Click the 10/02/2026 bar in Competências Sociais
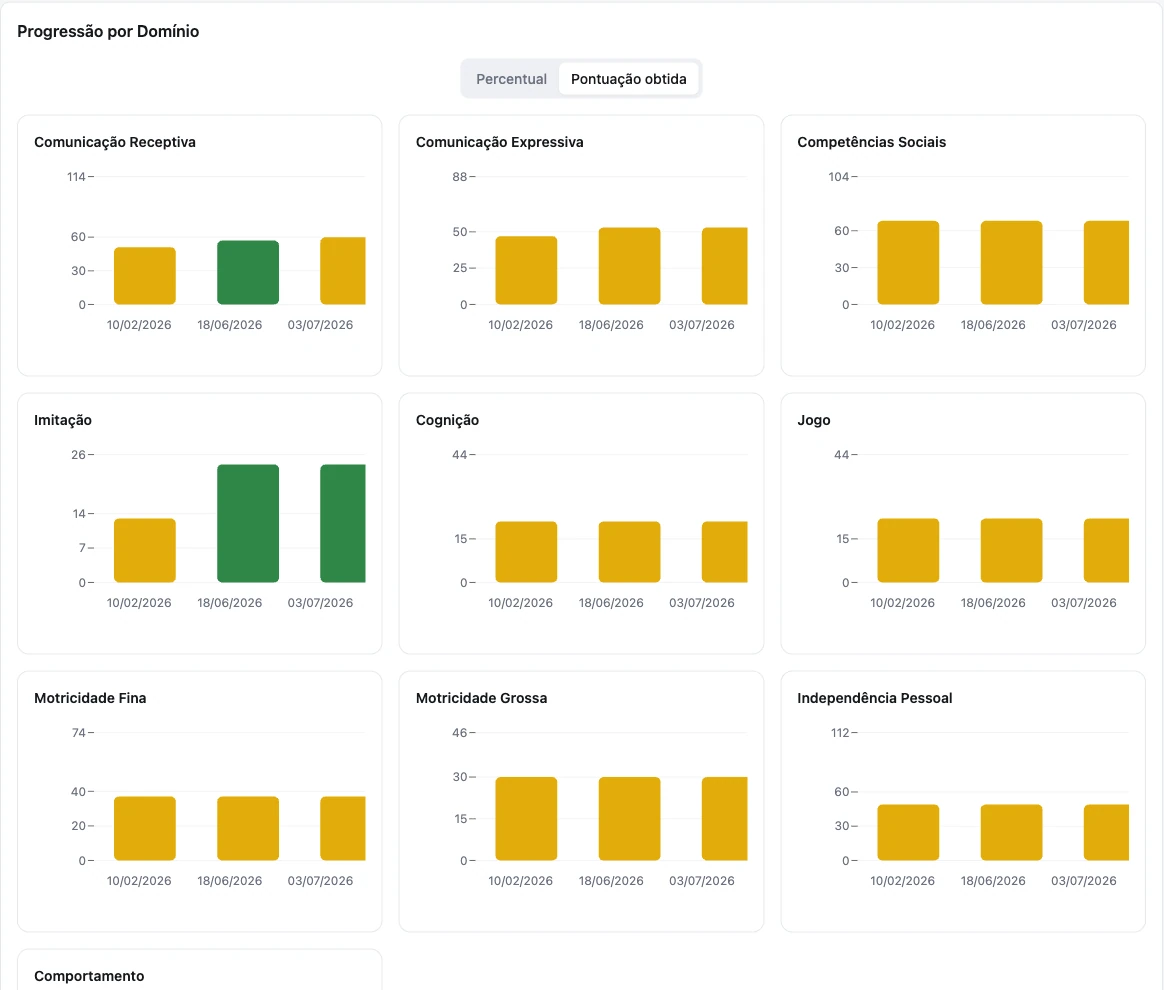1164x990 pixels. click(x=908, y=263)
